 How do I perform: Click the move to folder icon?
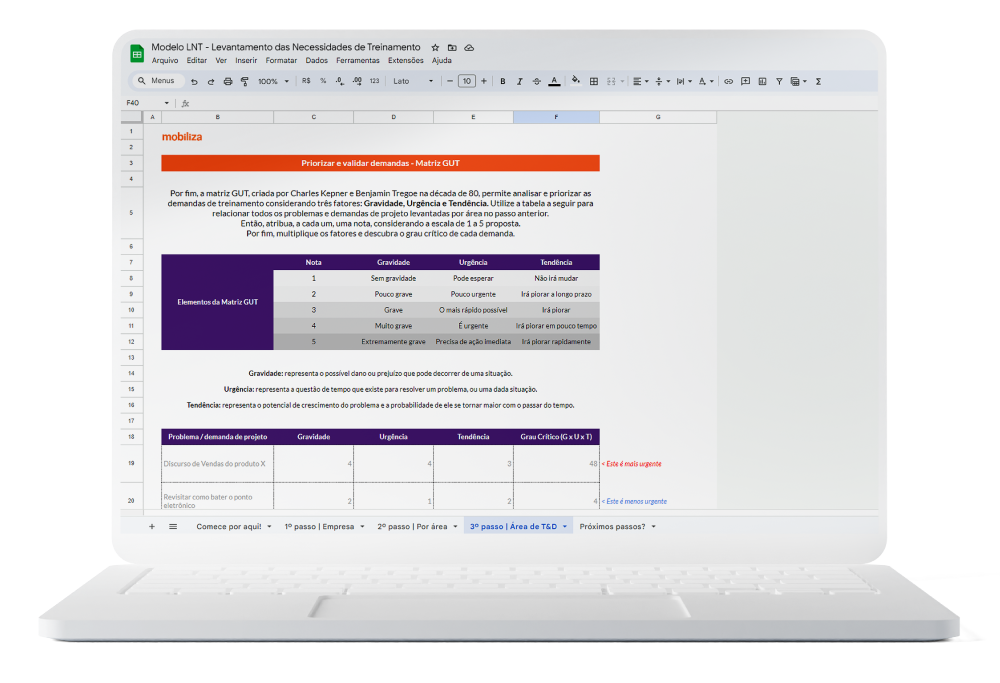[x=452, y=48]
